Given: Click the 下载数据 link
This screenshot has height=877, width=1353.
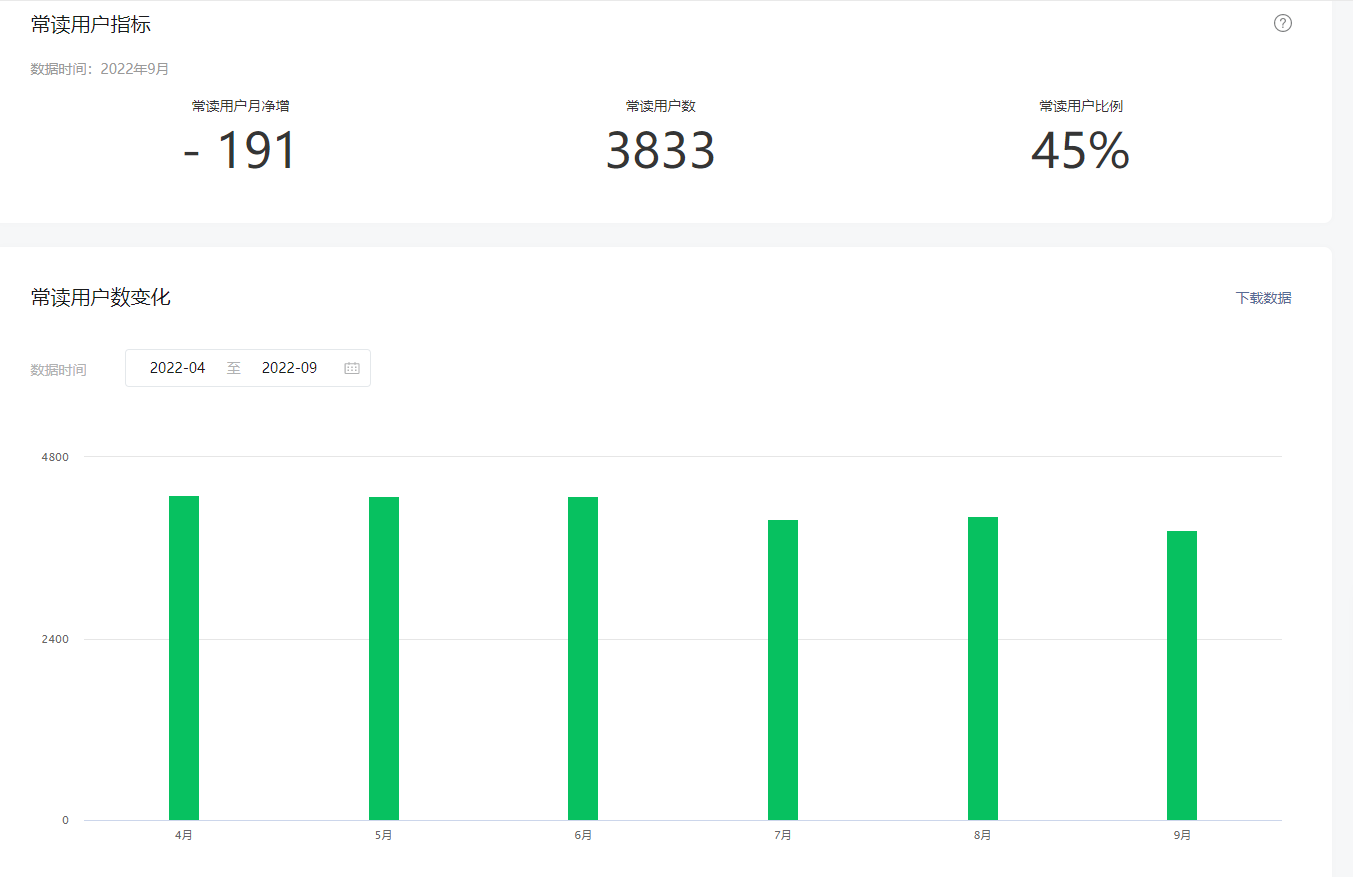Looking at the screenshot, I should (x=1263, y=298).
